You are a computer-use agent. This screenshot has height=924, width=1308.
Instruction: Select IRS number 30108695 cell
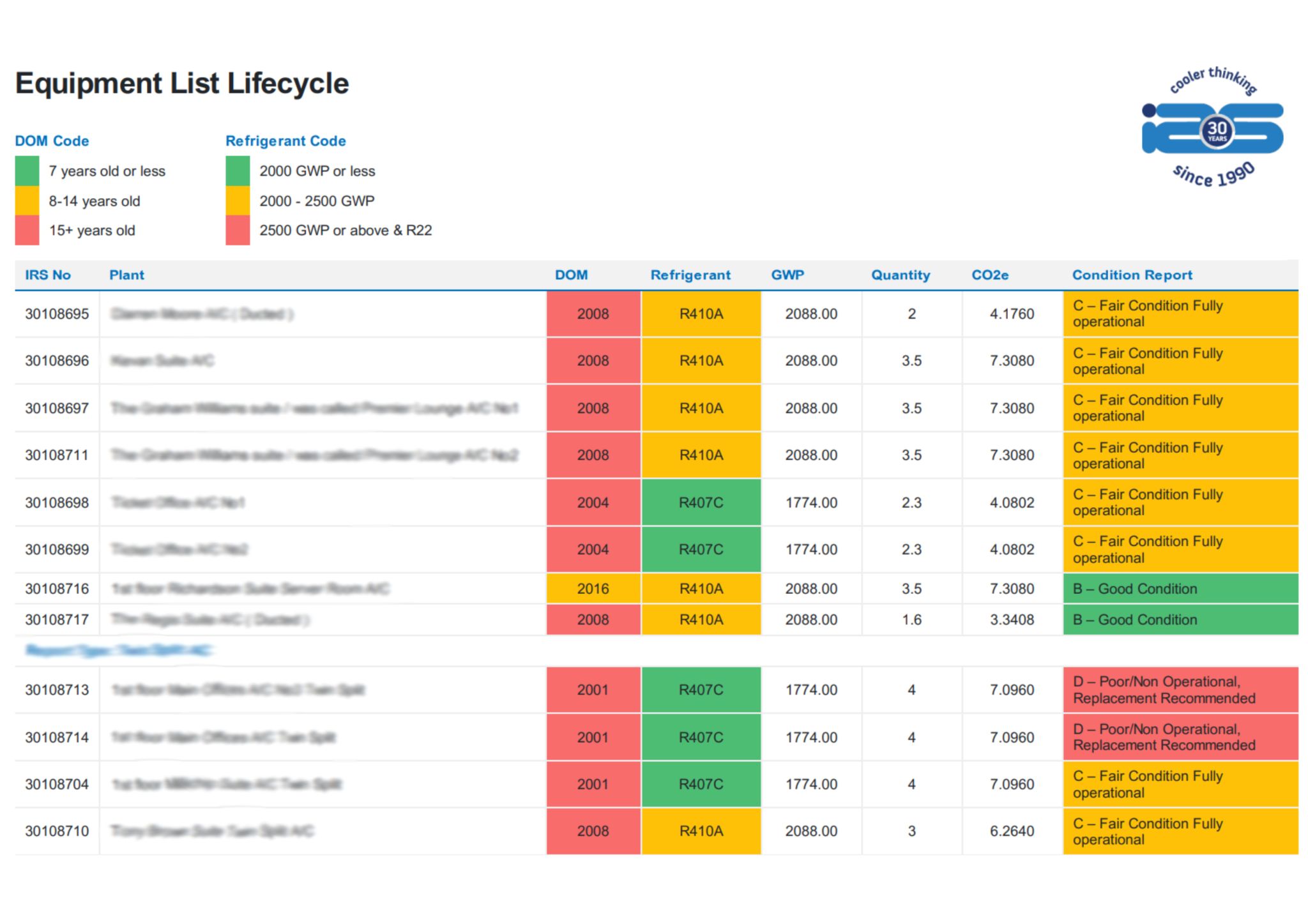(x=57, y=314)
